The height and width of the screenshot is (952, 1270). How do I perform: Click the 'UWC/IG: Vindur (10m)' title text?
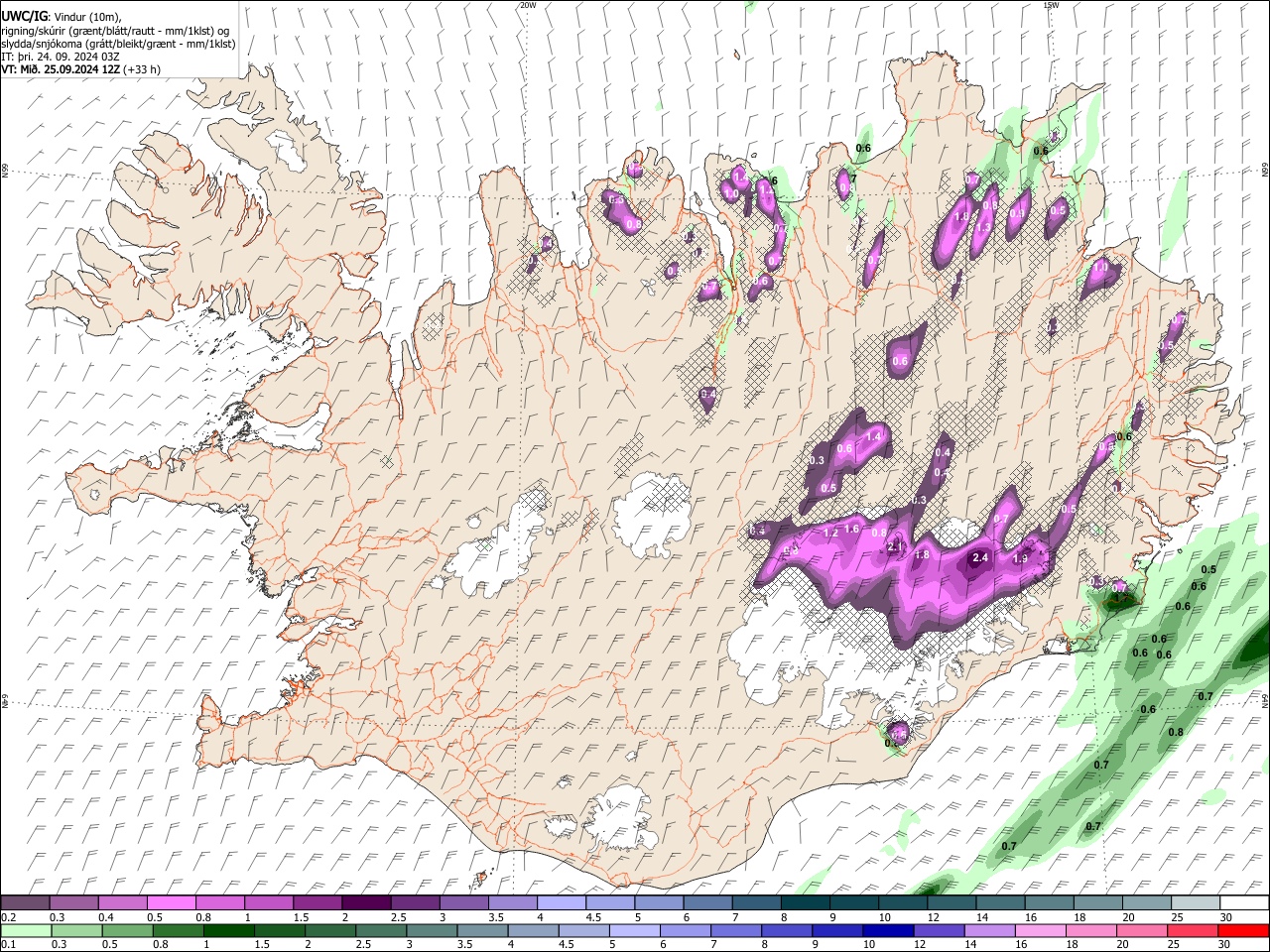point(61,17)
